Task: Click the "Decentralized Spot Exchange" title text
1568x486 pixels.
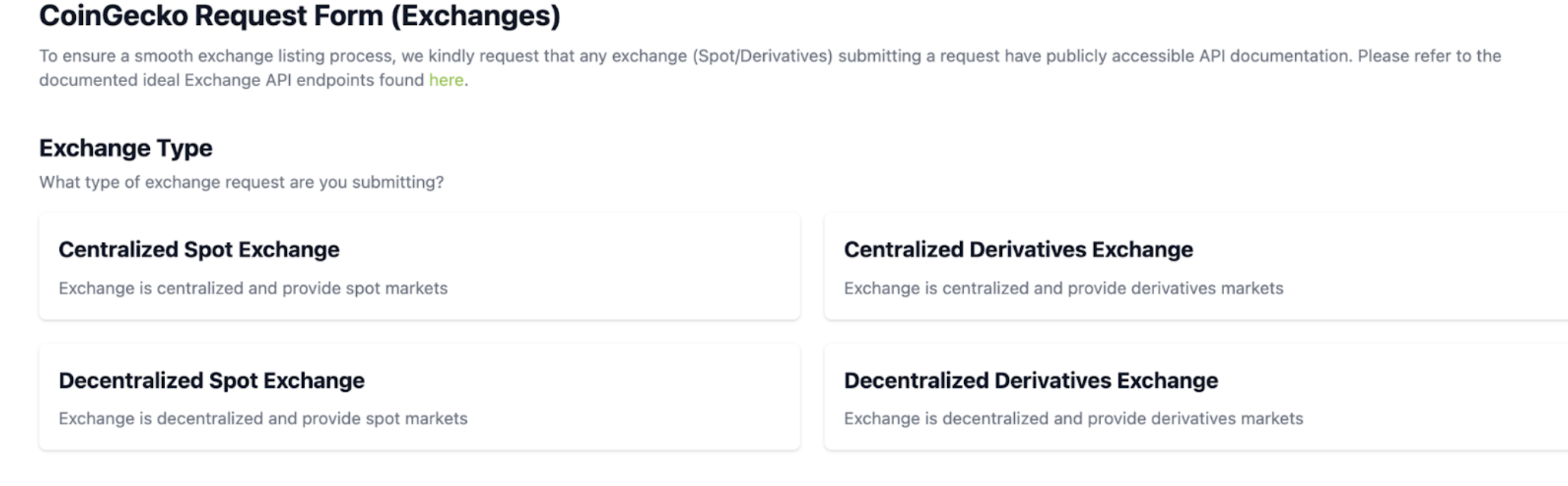Action: tap(212, 380)
